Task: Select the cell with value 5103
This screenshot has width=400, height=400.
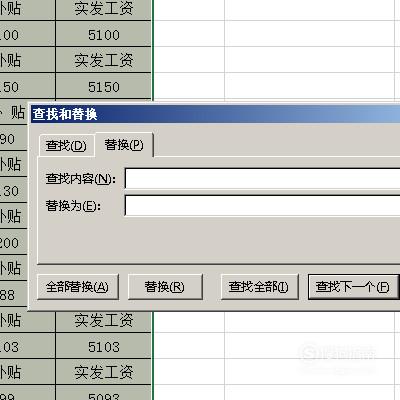Action: coord(104,346)
